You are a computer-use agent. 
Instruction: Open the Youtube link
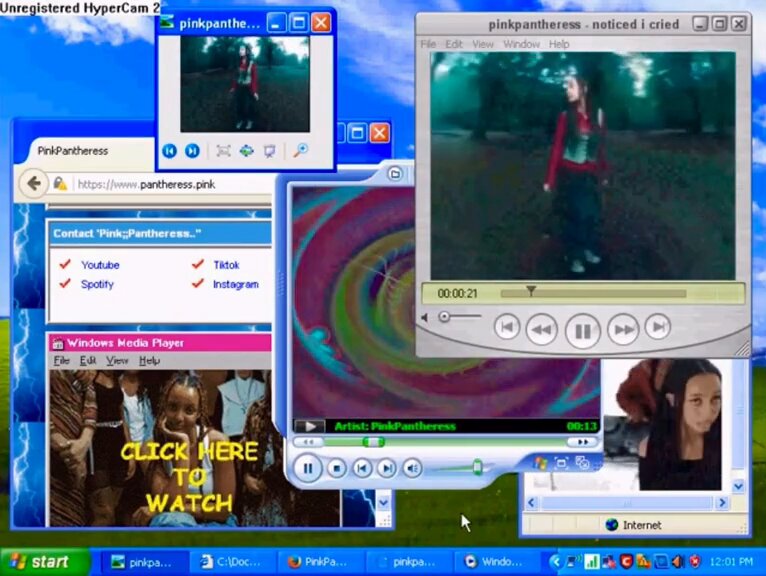[x=100, y=265]
